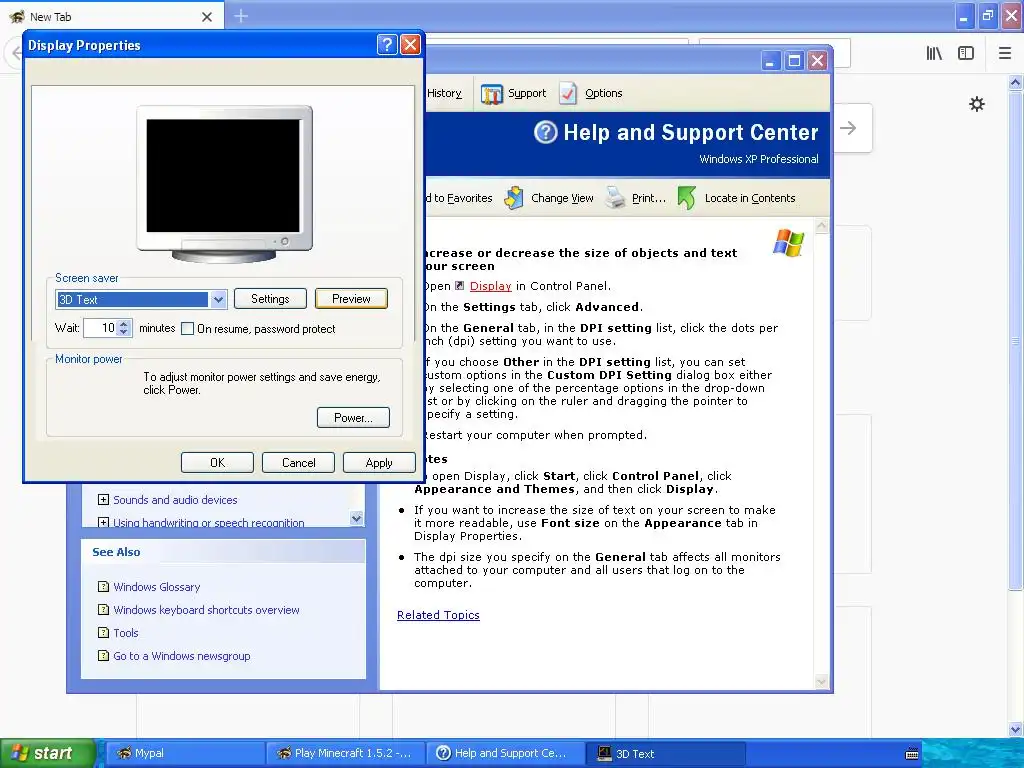This screenshot has height=768, width=1024.
Task: Click the screen saver Settings button
Action: coord(270,298)
